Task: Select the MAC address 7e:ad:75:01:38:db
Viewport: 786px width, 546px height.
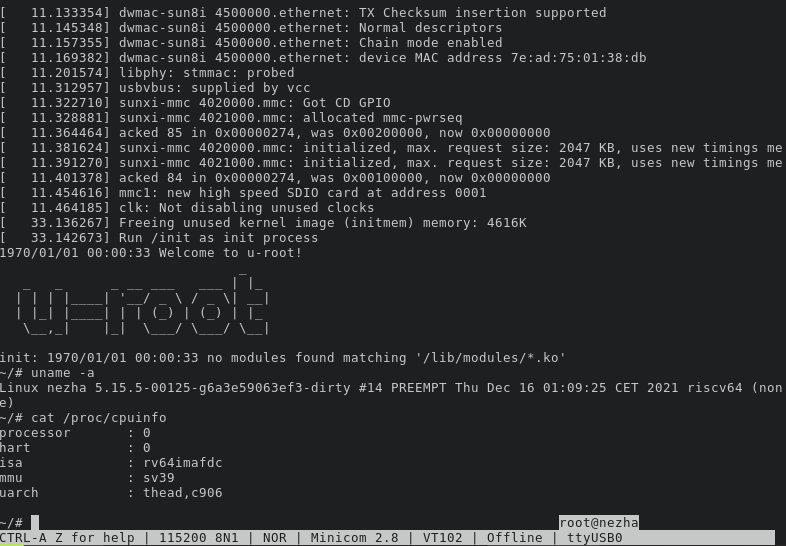Action: point(578,58)
